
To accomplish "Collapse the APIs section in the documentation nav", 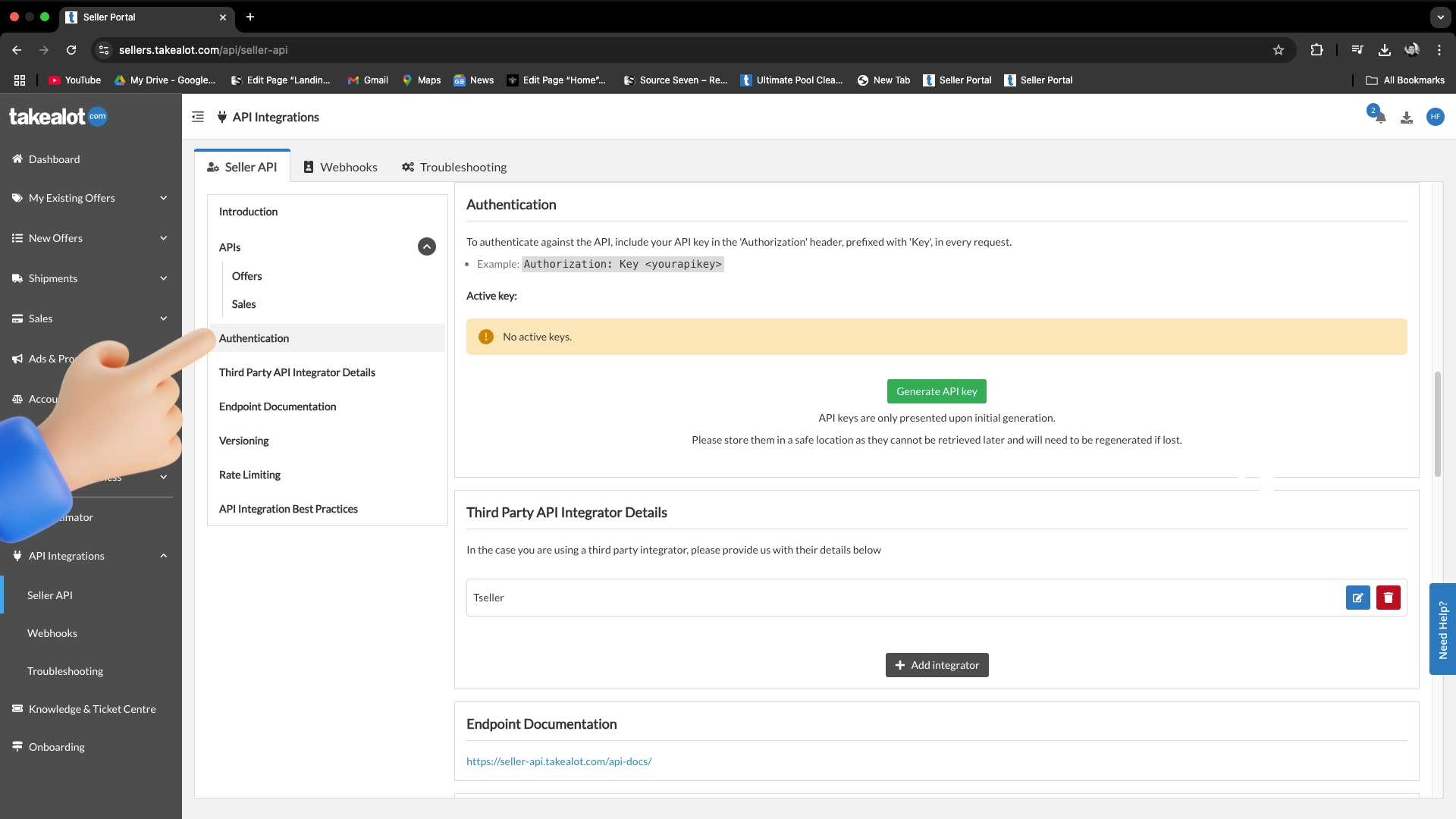I will click(x=426, y=246).
